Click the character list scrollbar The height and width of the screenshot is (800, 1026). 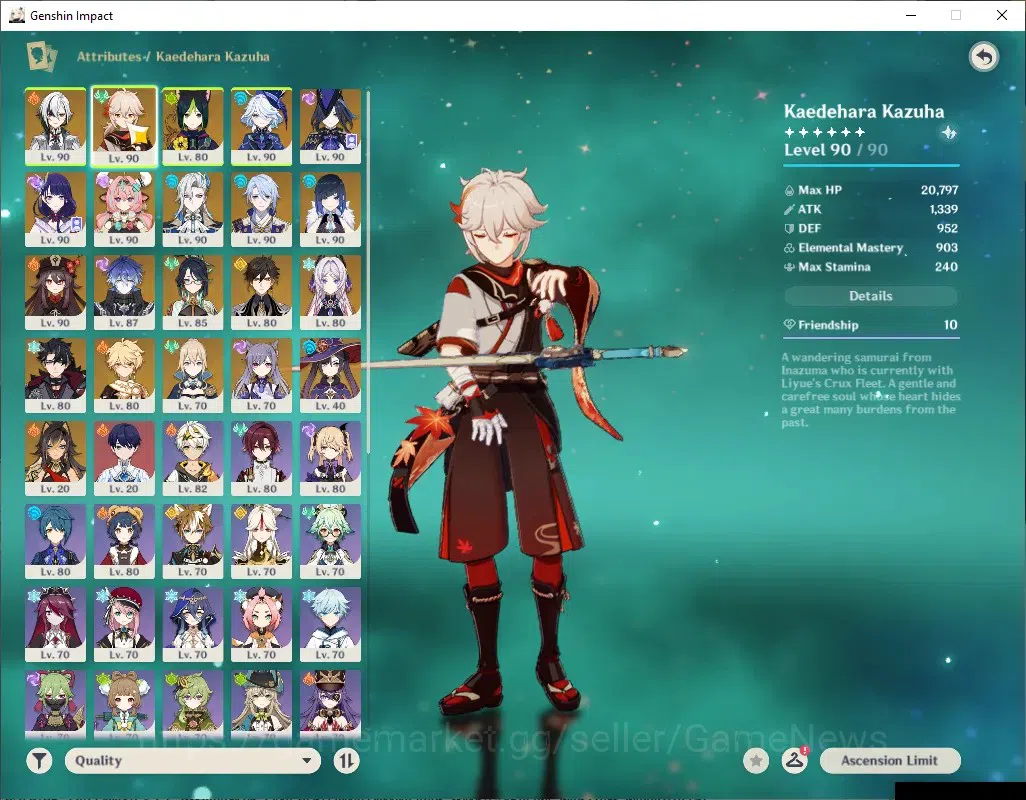(368, 271)
